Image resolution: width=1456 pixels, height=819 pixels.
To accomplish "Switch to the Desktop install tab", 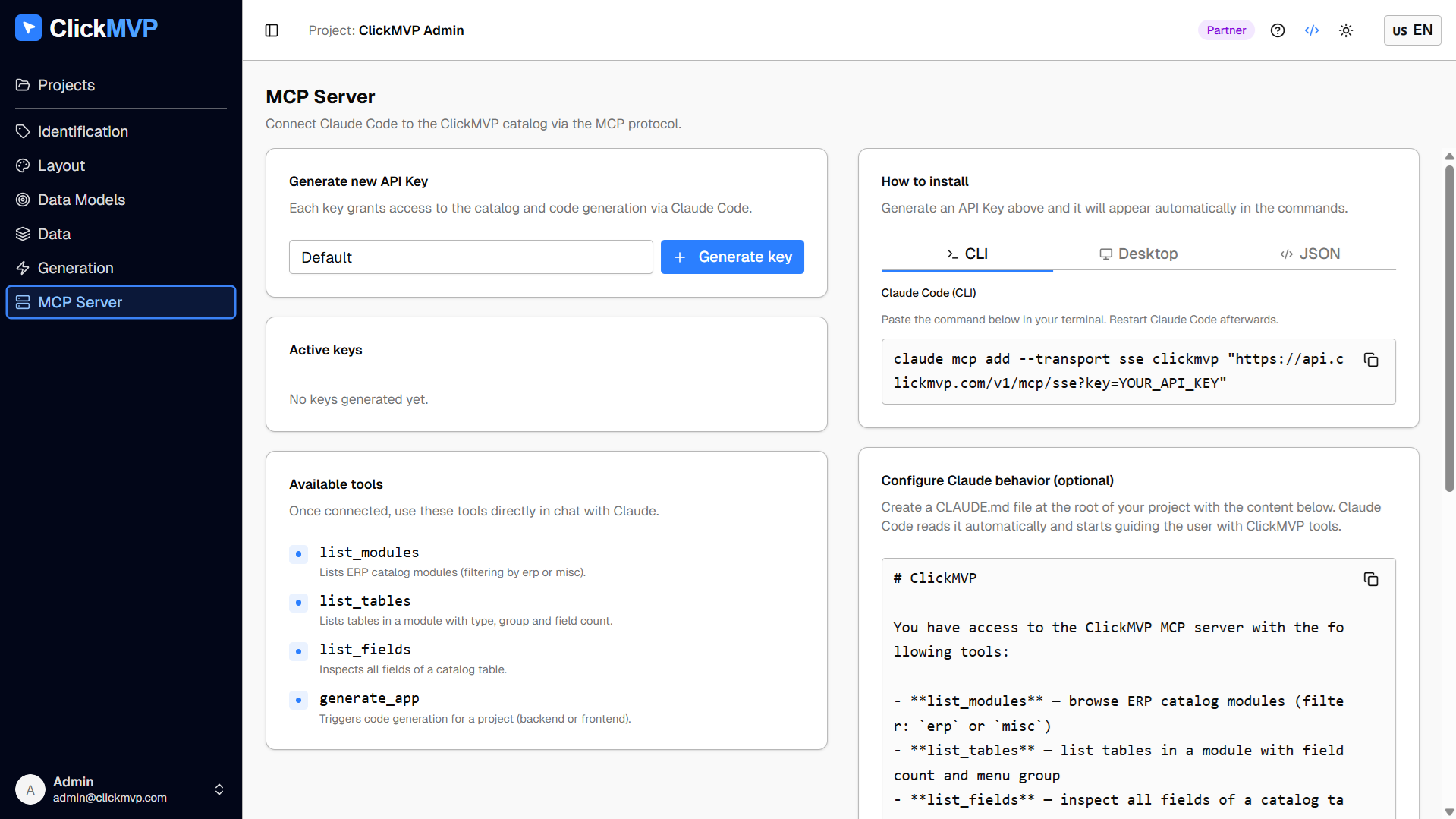I will coord(1138,254).
